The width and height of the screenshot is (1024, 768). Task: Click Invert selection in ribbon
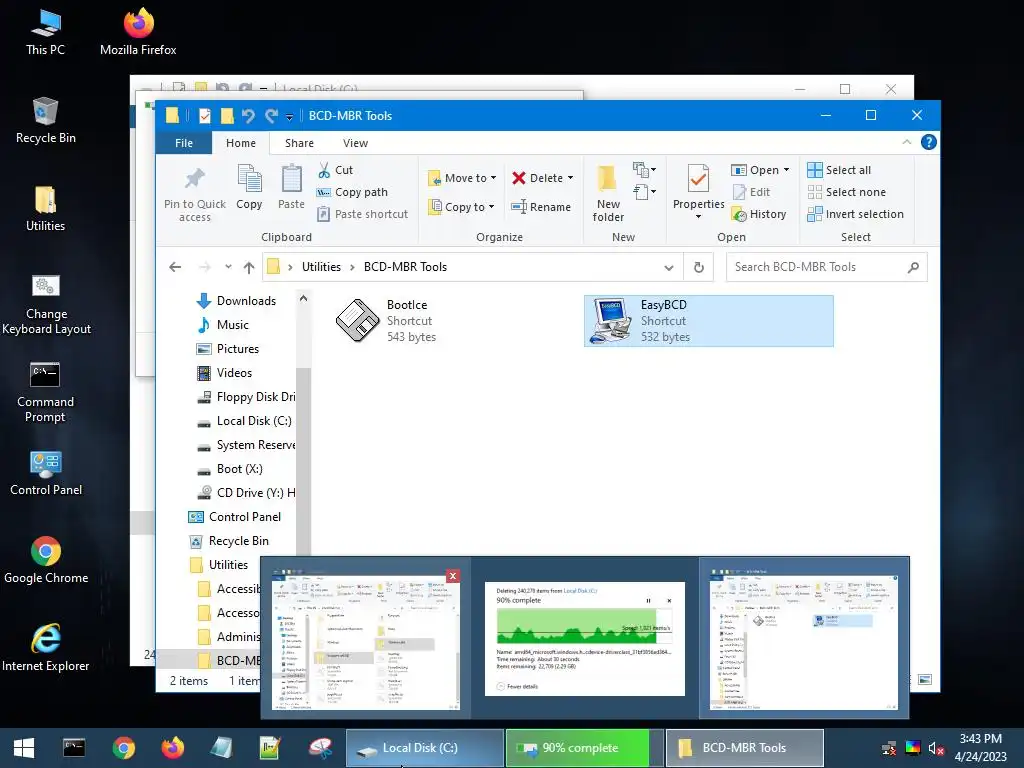point(856,214)
